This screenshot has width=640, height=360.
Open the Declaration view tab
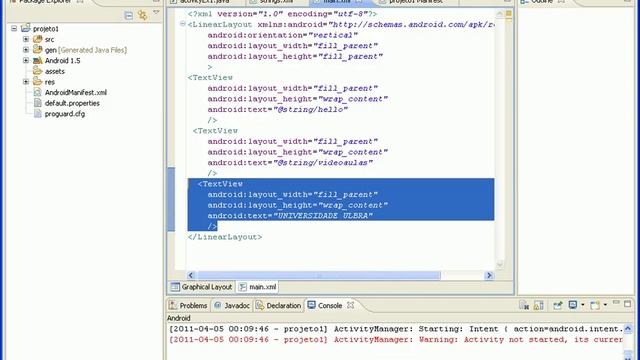pos(278,305)
